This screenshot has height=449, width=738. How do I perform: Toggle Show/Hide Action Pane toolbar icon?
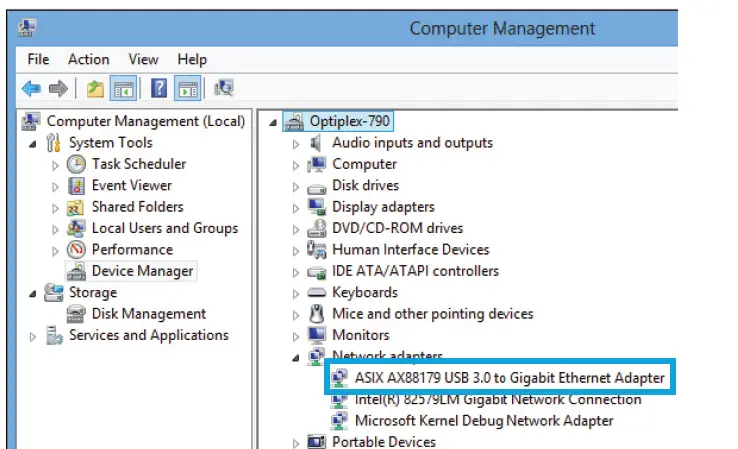tap(188, 88)
